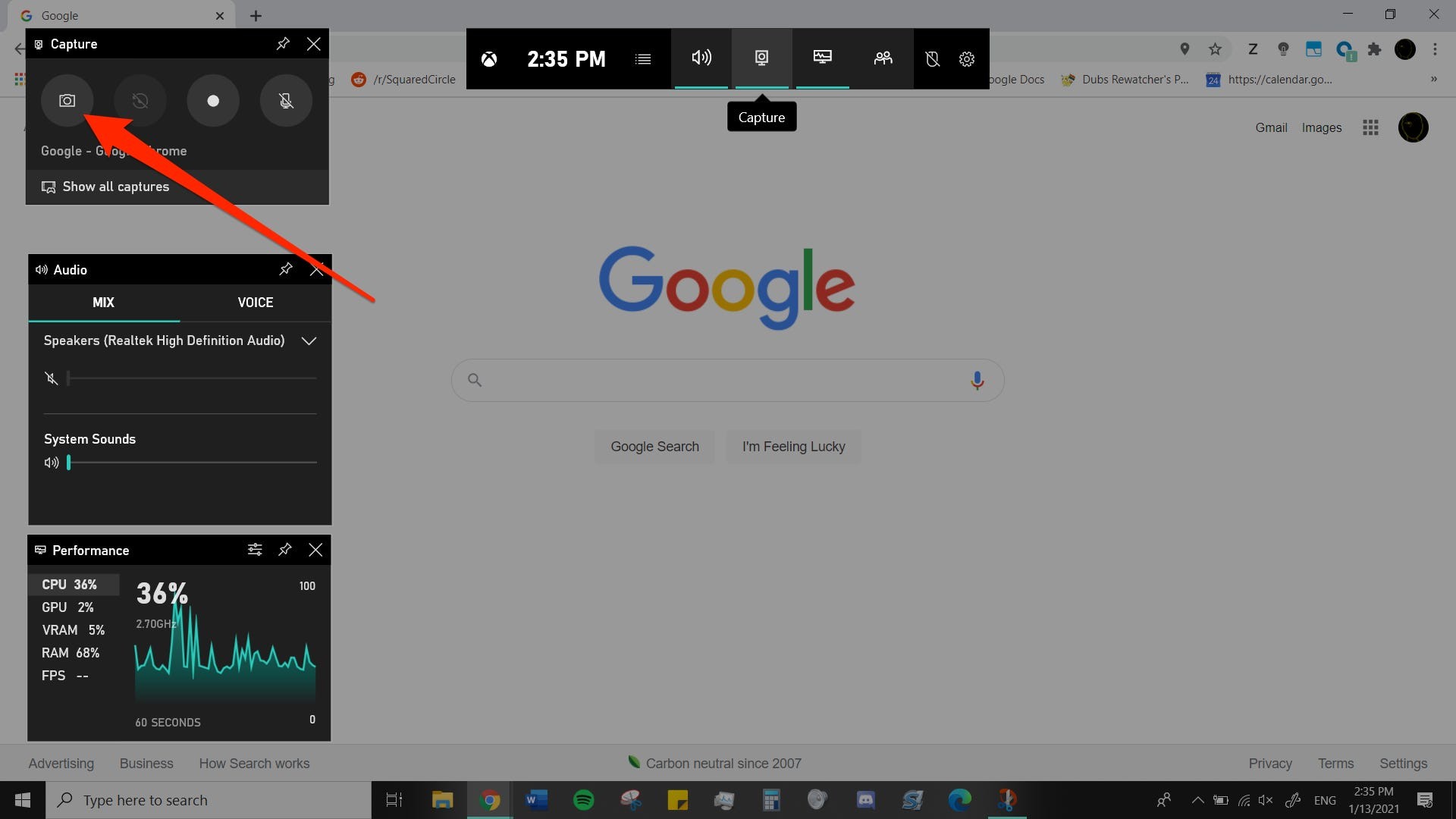Open the /r/SquaredCircle bookmark
1456x819 pixels.
[x=403, y=80]
